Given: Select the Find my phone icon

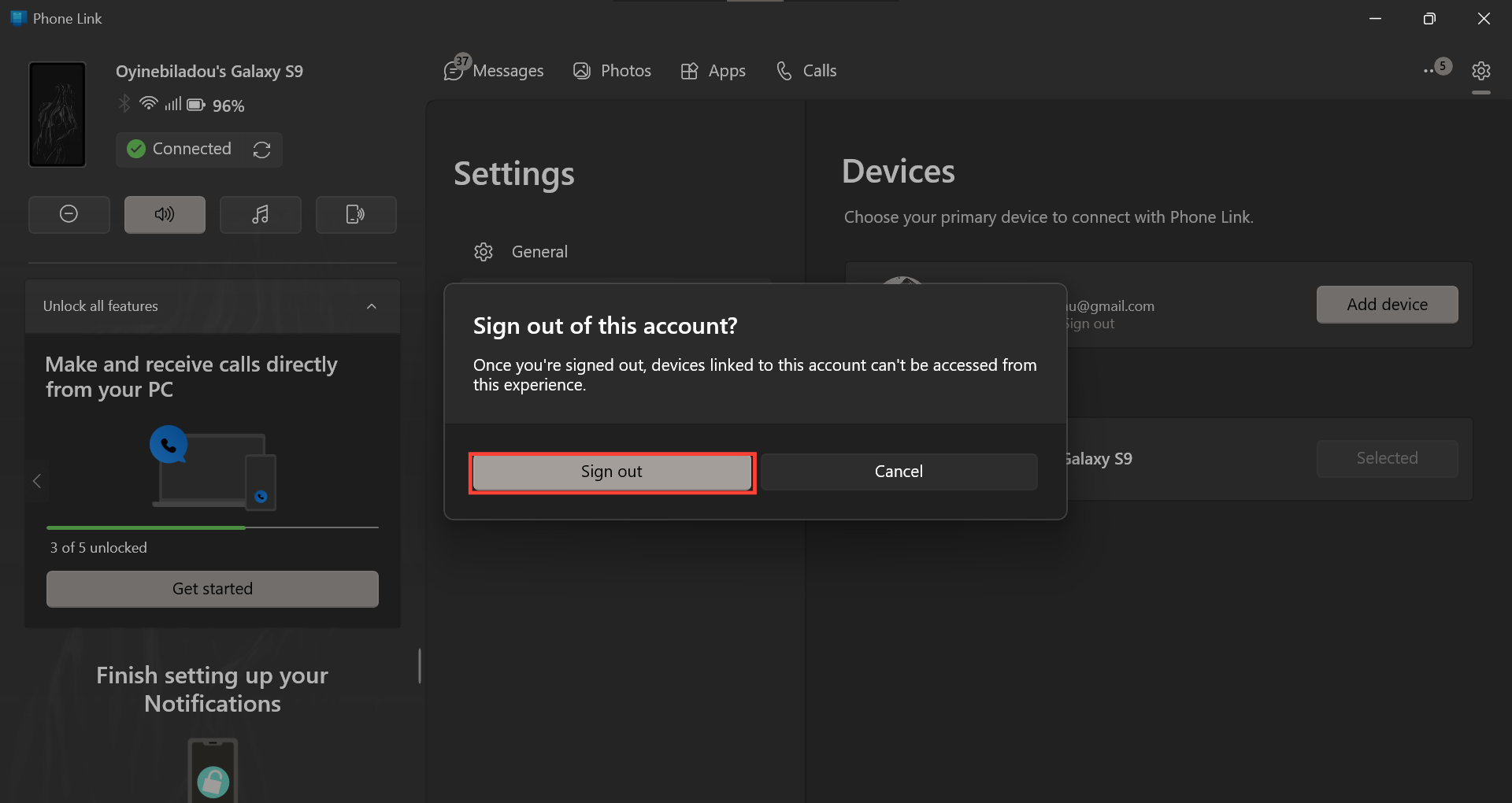Looking at the screenshot, I should (x=356, y=214).
